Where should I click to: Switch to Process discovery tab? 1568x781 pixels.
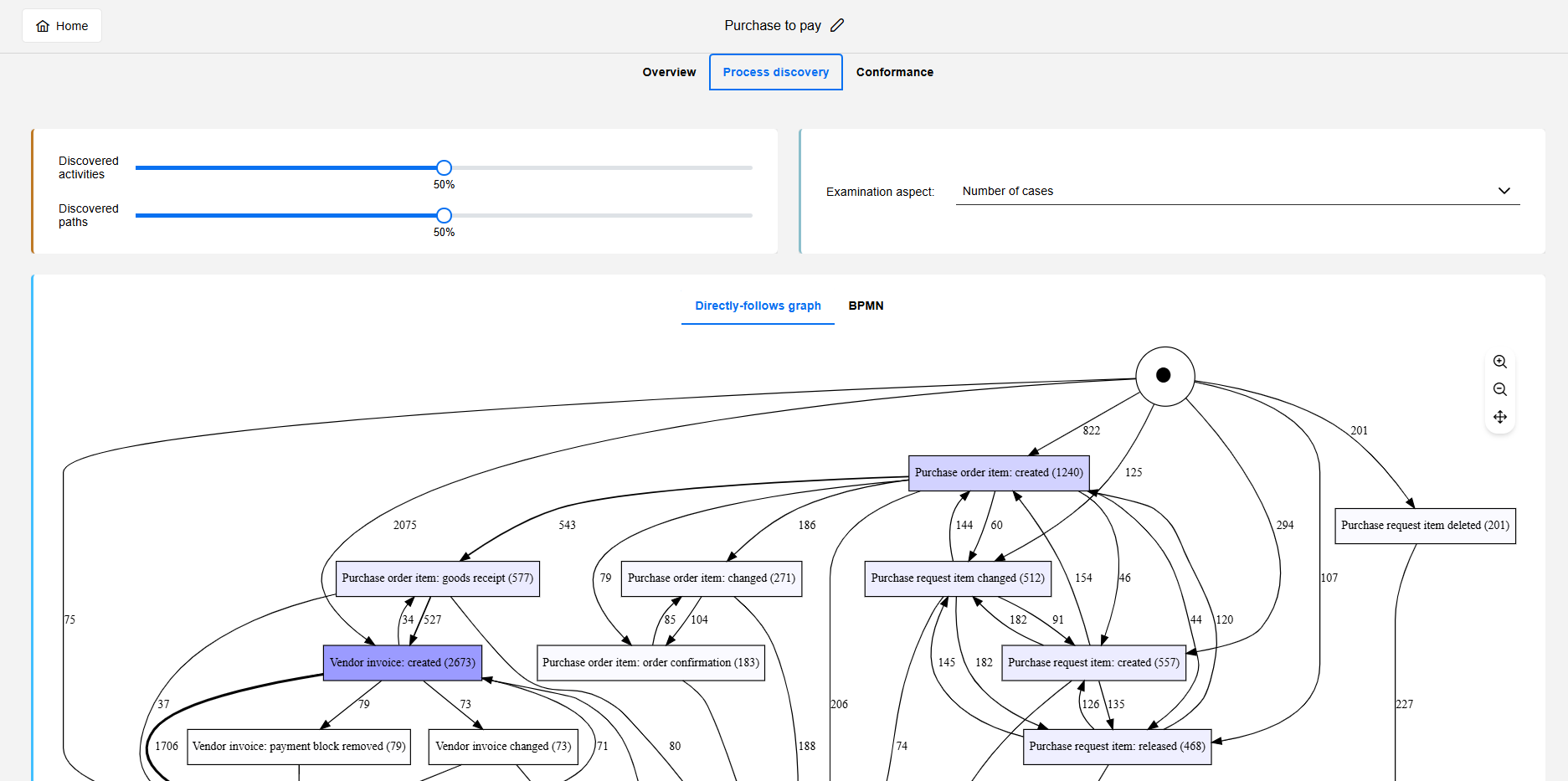[x=775, y=72]
